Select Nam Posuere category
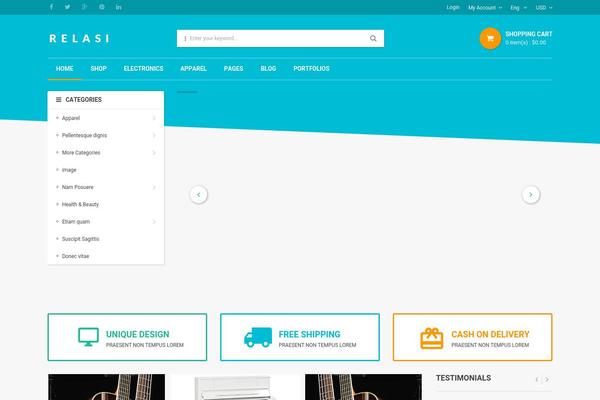The image size is (600, 400). (x=77, y=187)
